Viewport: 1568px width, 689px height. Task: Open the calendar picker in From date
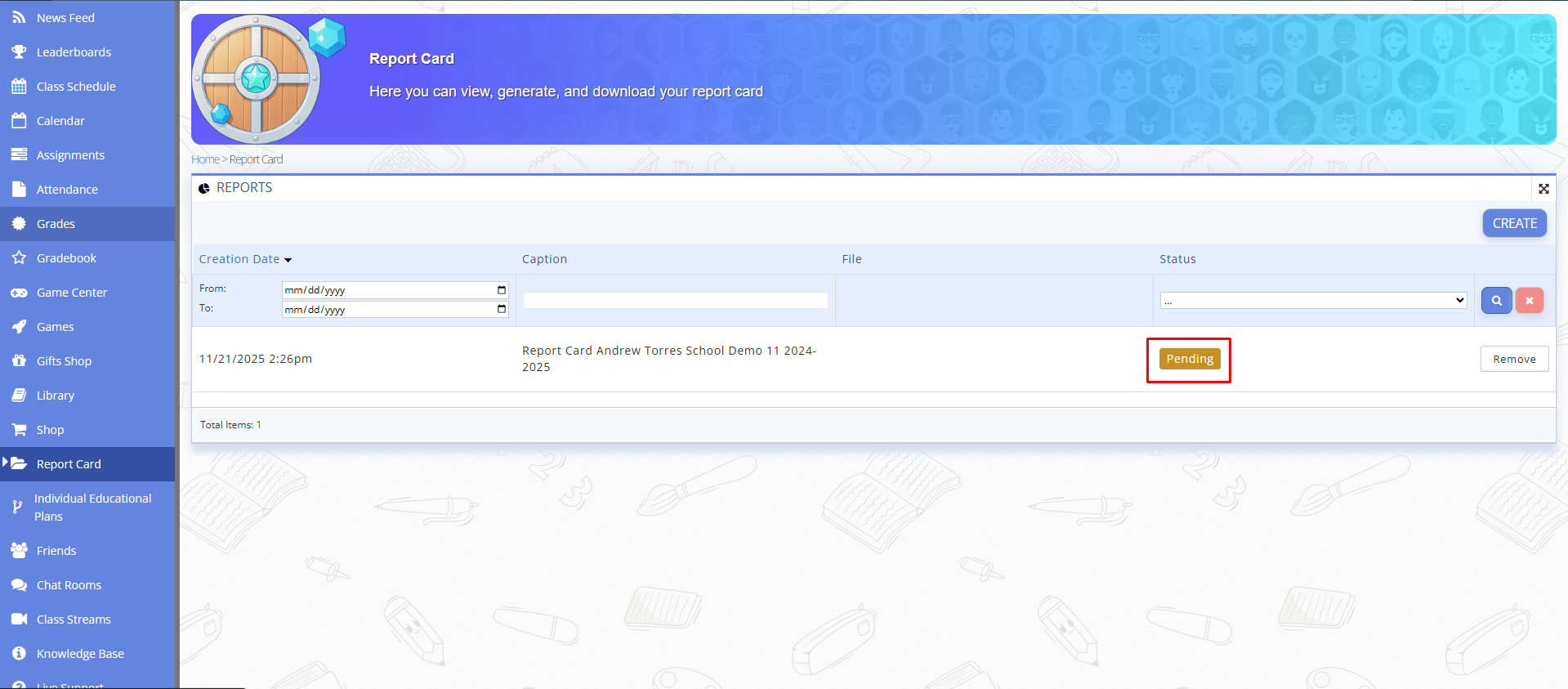501,290
